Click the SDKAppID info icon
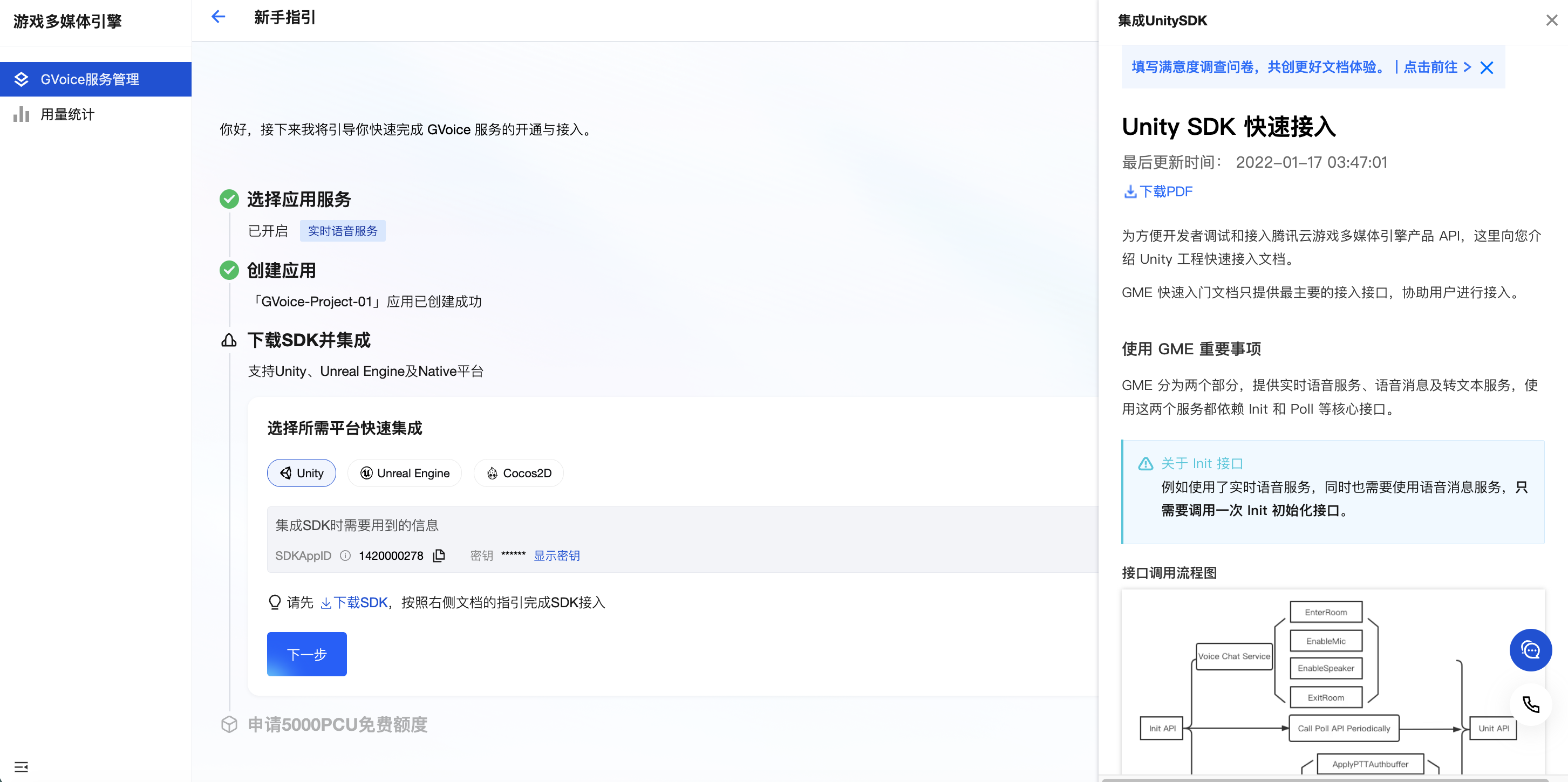1568x782 pixels. pos(345,555)
